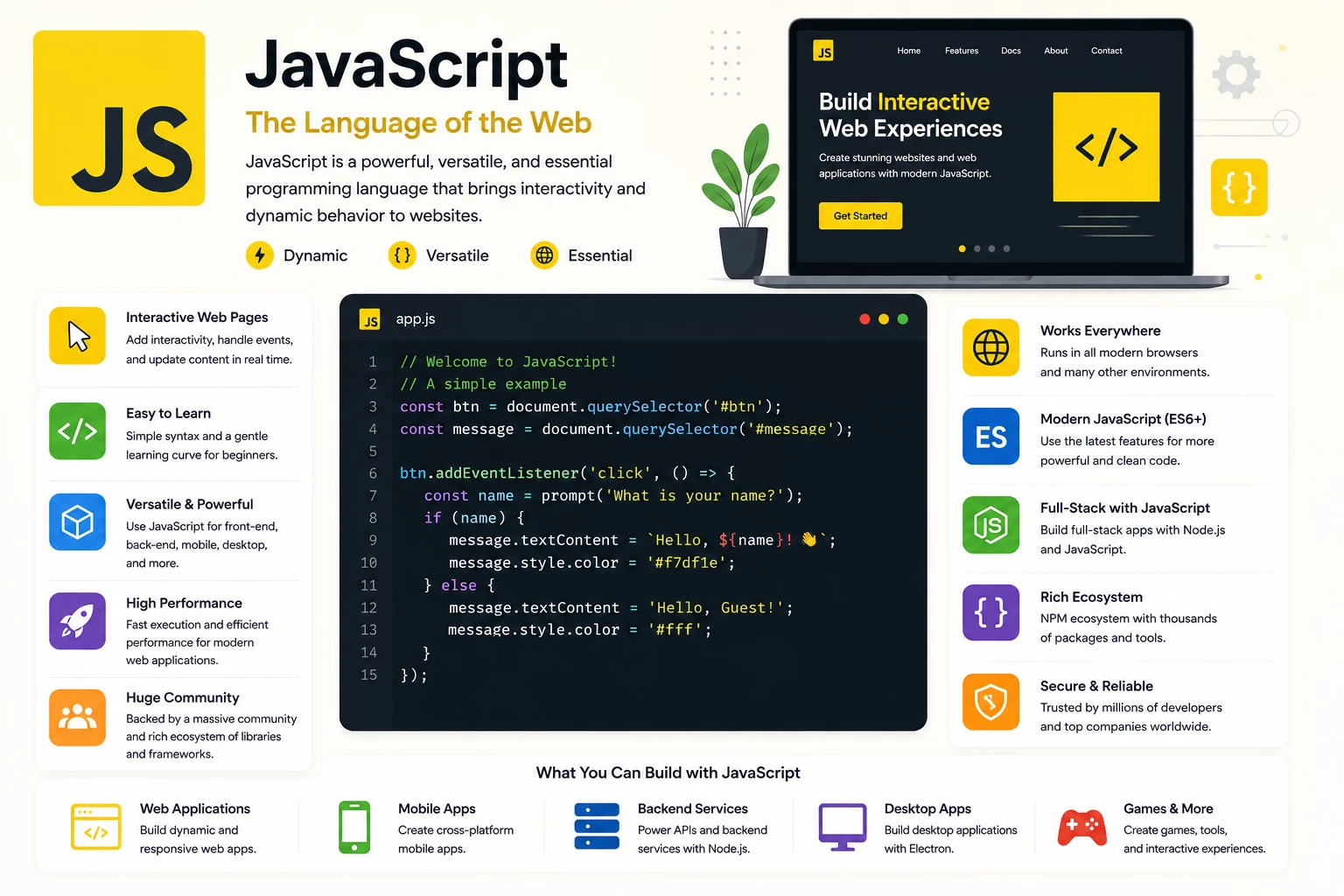Click the orange Secure & Reliable shield icon
Viewport: 1344px width, 896px height.
[x=991, y=702]
